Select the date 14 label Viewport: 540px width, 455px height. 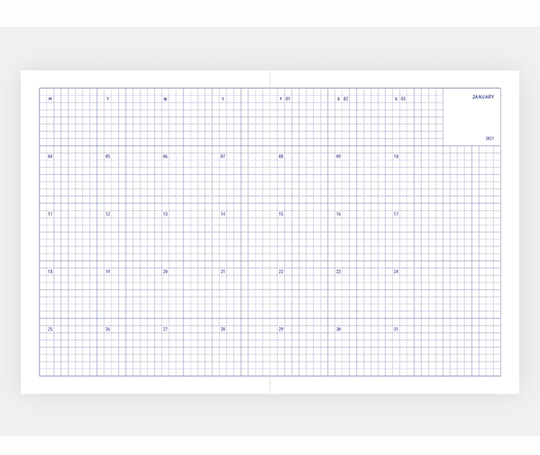(x=223, y=214)
